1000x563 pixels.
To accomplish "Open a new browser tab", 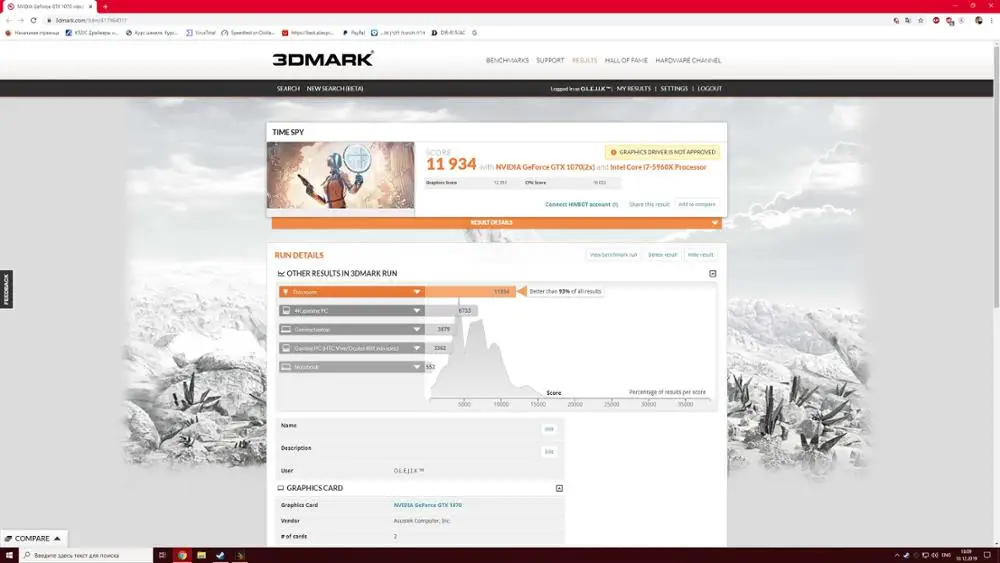I will click(x=105, y=6).
